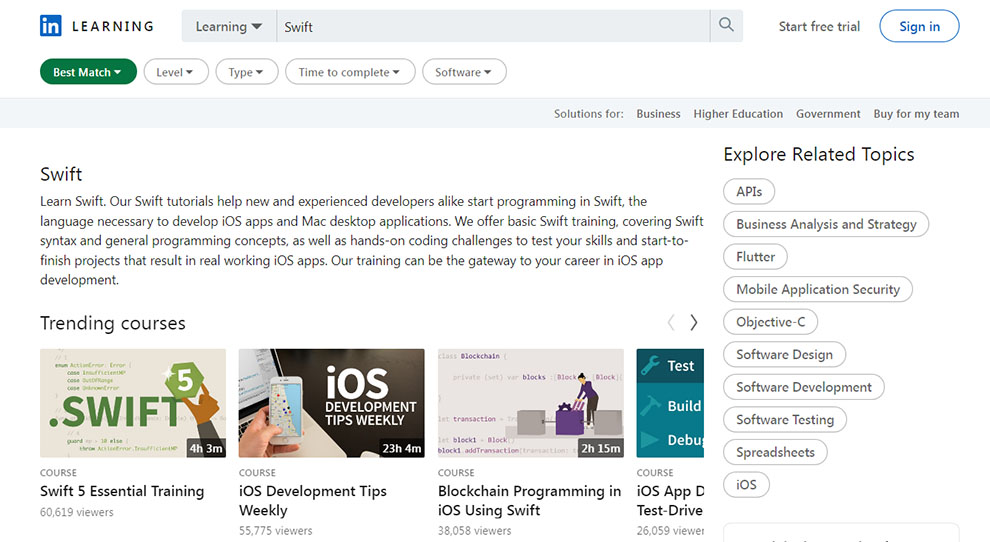Click the Swift page heading

click(61, 174)
